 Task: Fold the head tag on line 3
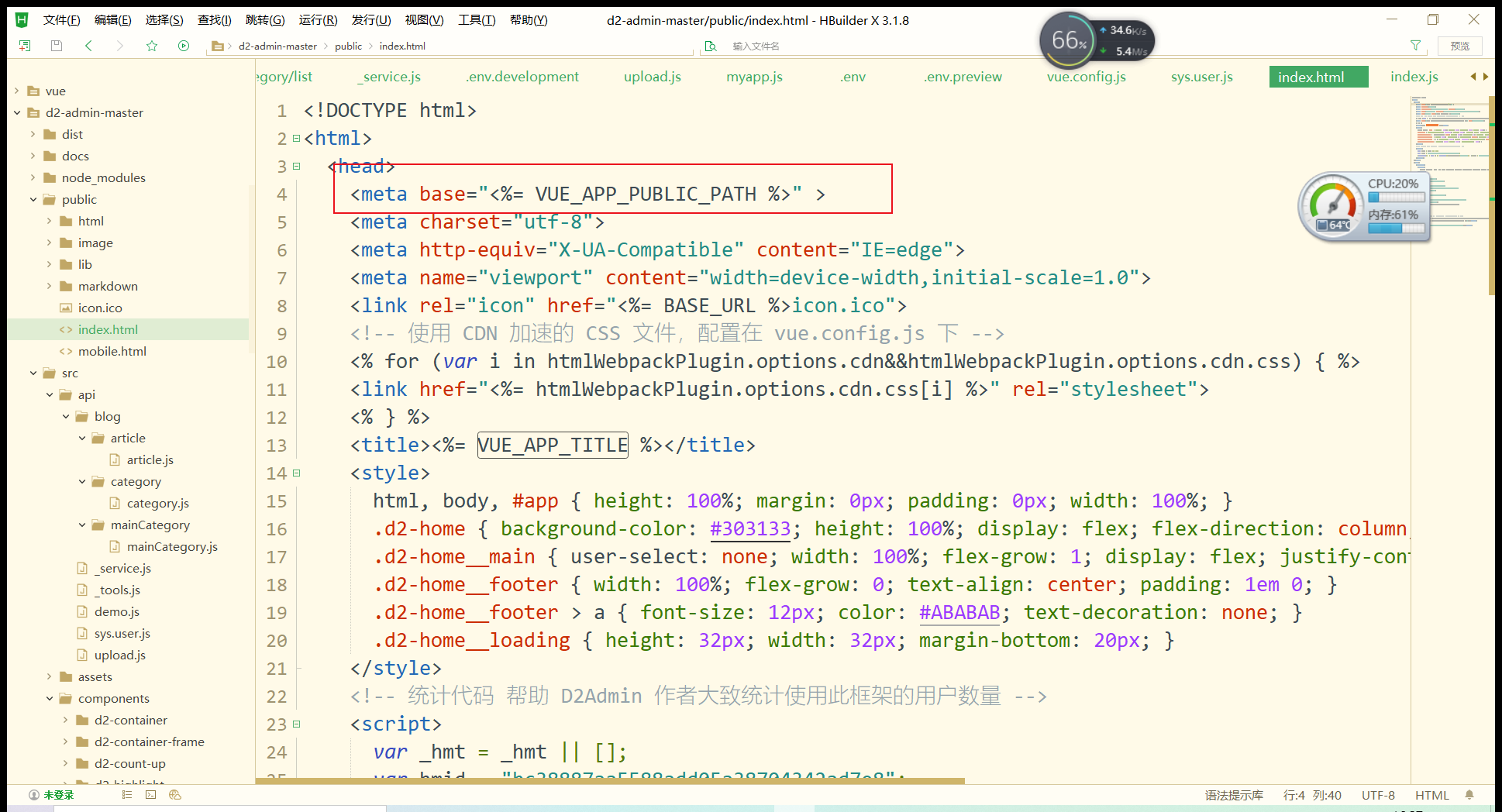(296, 167)
